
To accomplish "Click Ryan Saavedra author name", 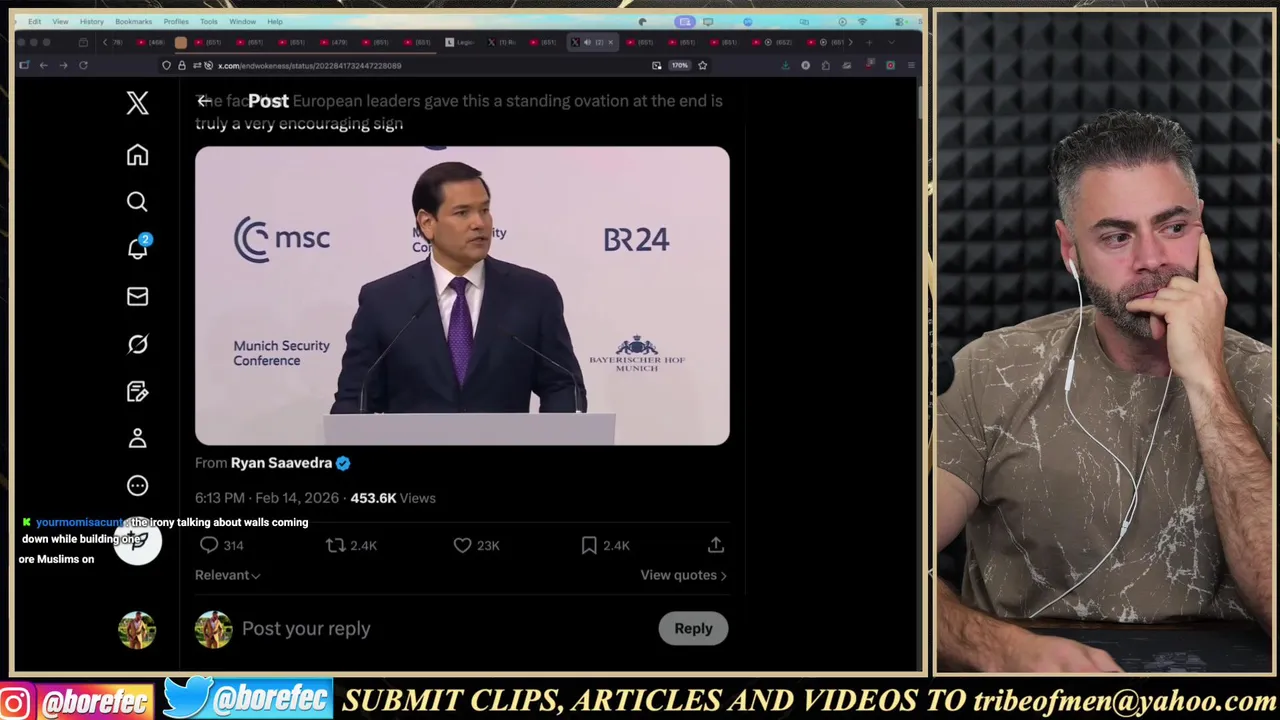I will tap(281, 463).
